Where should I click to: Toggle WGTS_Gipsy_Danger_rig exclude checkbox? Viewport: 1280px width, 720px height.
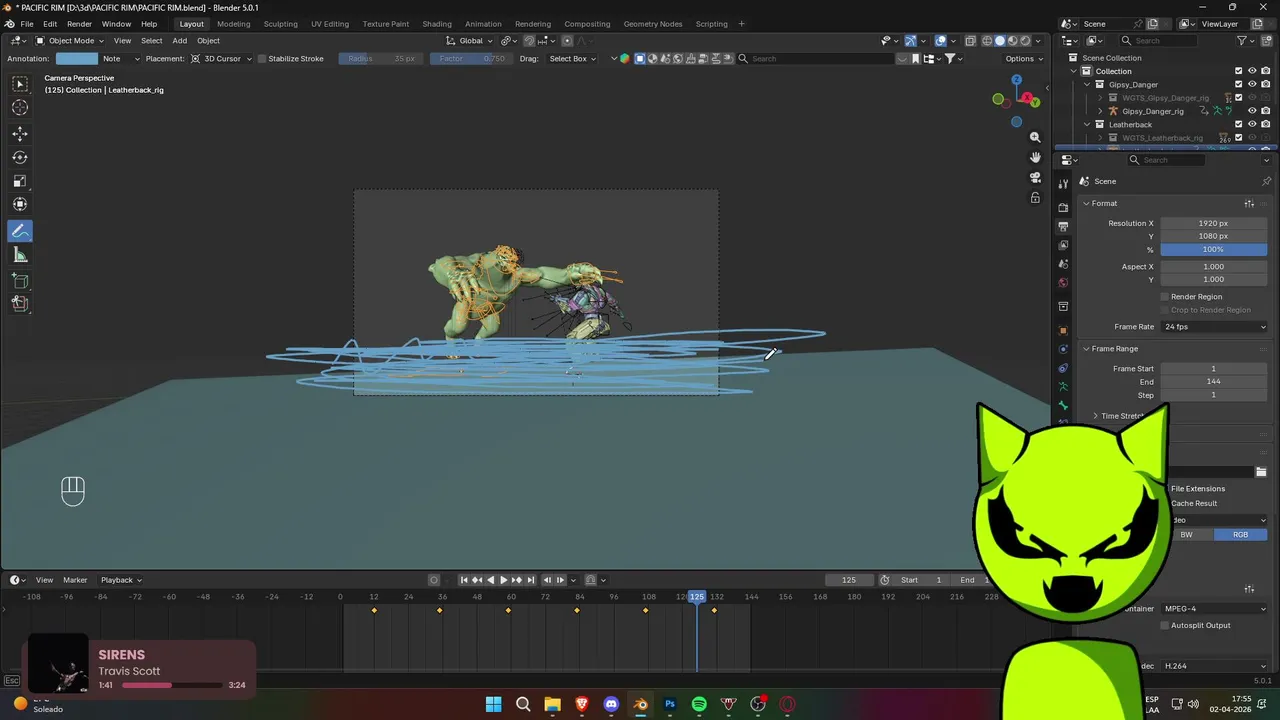pos(1238,98)
